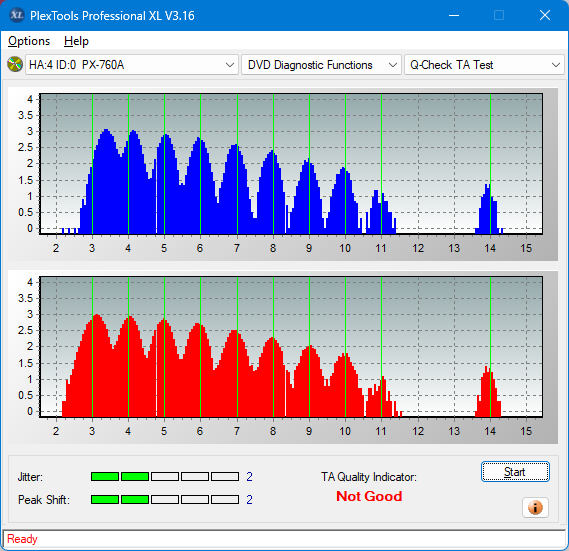Click the first green Jitter indicator segment

click(x=105, y=476)
